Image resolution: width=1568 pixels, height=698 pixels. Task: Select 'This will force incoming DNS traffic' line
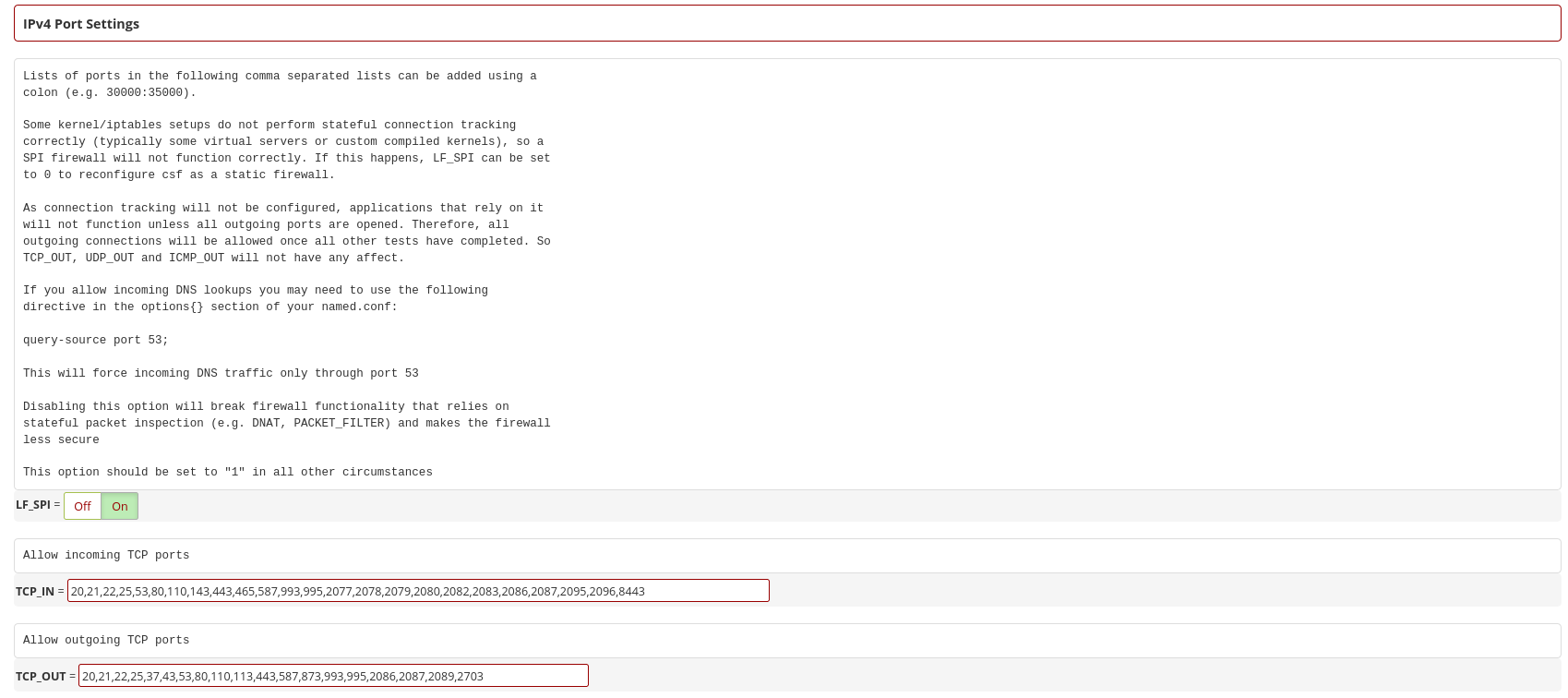point(221,374)
